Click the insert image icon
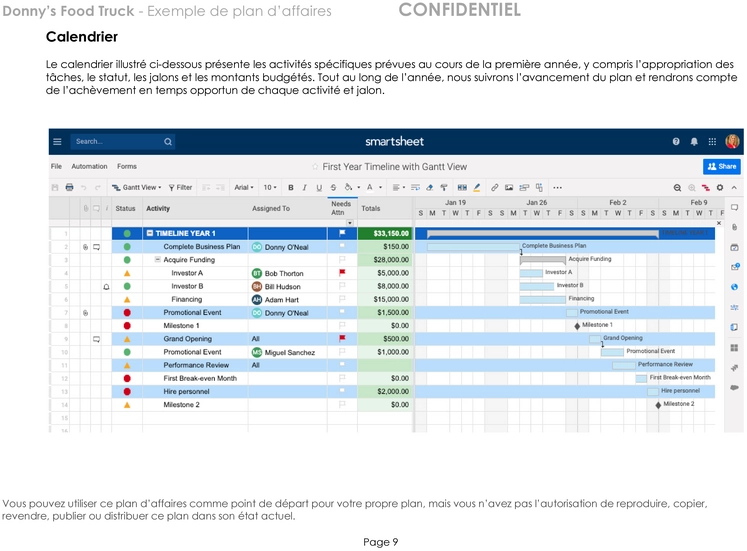 click(x=509, y=188)
